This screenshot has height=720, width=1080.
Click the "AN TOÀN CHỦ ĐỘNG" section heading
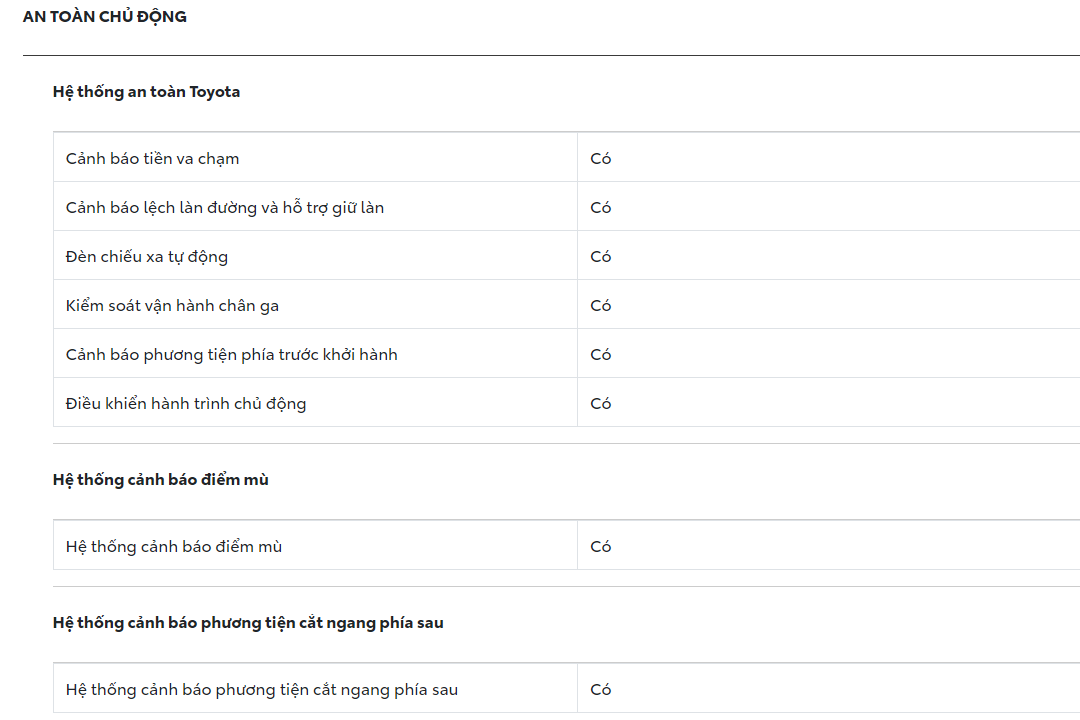click(104, 17)
